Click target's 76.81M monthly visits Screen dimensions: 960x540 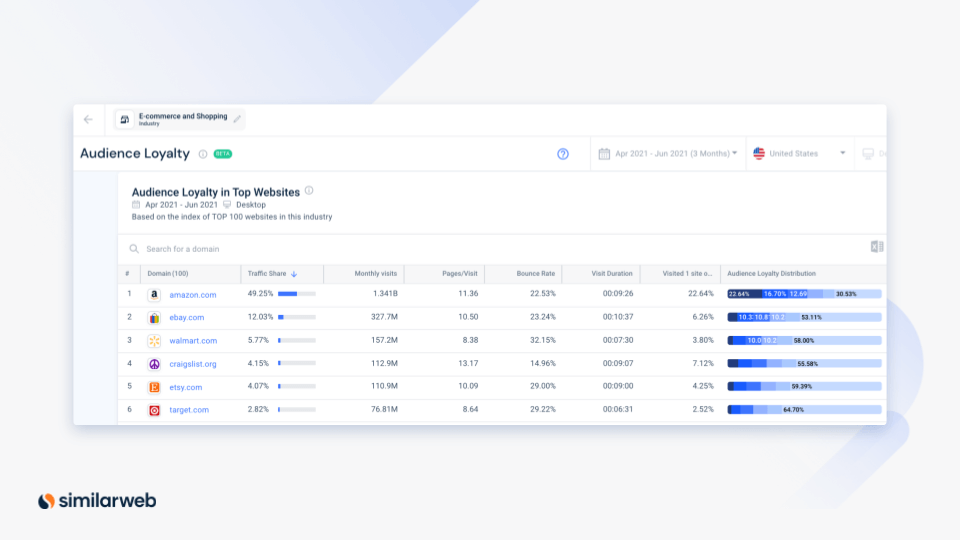pos(384,410)
